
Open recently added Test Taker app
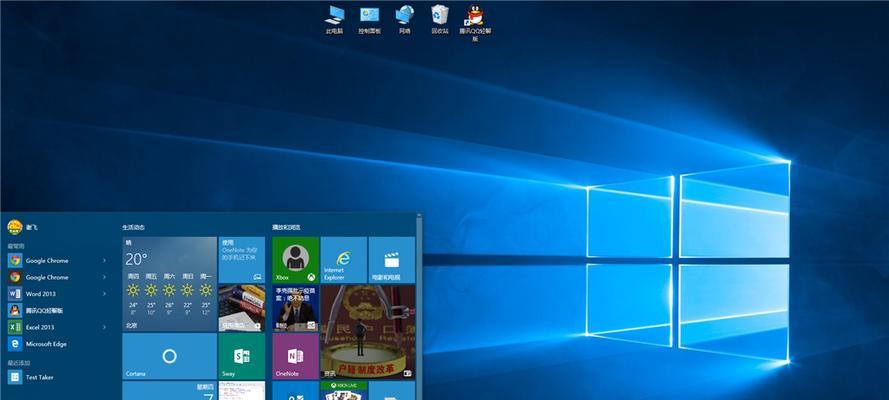[57, 377]
